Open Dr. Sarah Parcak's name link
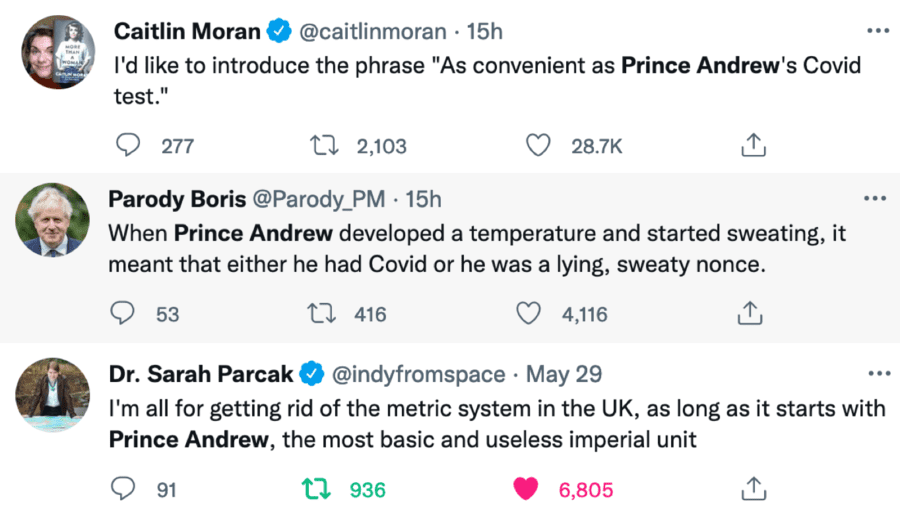This screenshot has height=516, width=900. [201, 374]
